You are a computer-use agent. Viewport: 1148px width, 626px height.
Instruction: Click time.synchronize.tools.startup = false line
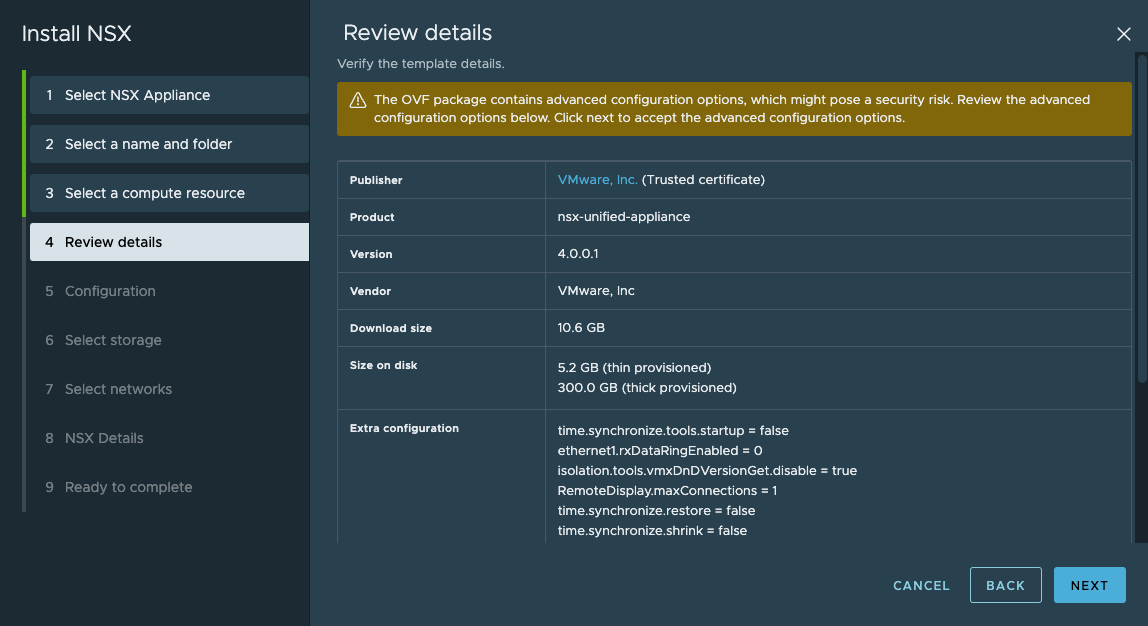point(673,431)
